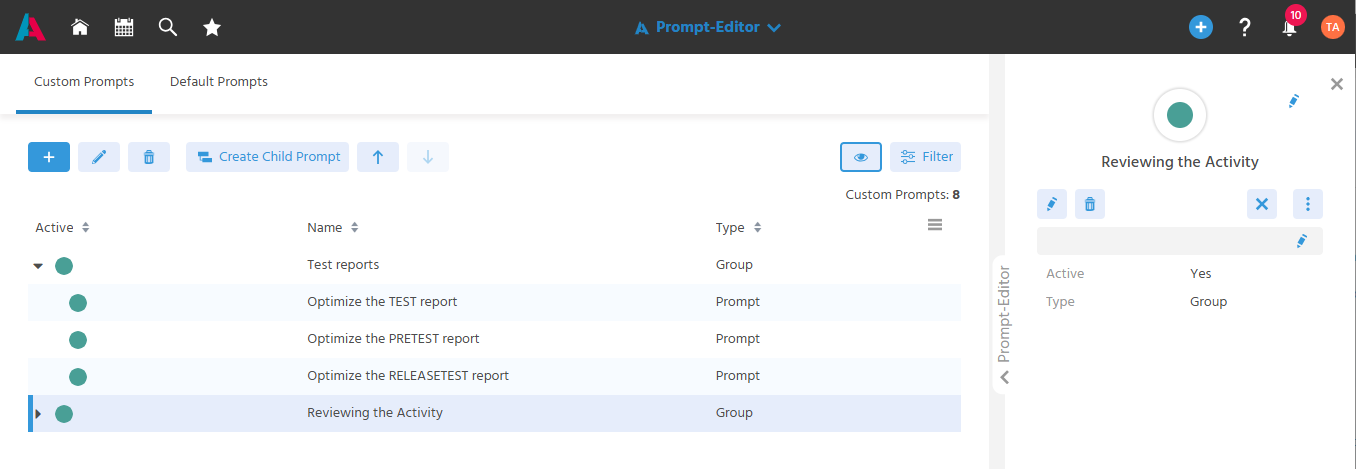Switch to Default Prompts tab
1356x469 pixels.
219,82
